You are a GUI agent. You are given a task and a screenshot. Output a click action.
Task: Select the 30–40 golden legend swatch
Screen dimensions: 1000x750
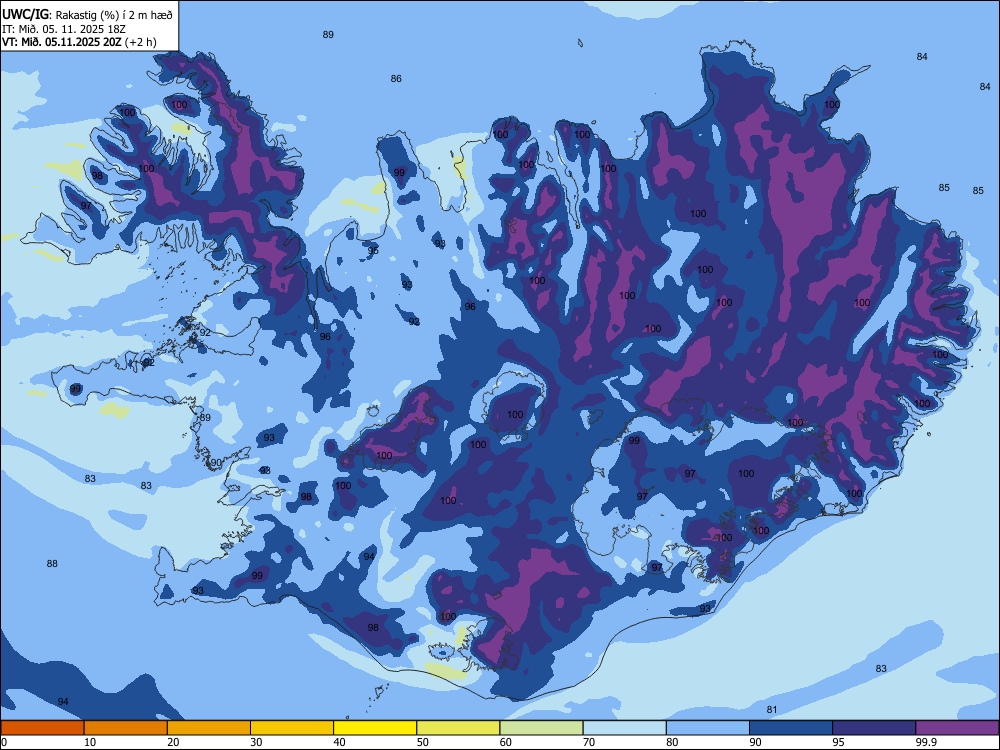click(x=292, y=728)
